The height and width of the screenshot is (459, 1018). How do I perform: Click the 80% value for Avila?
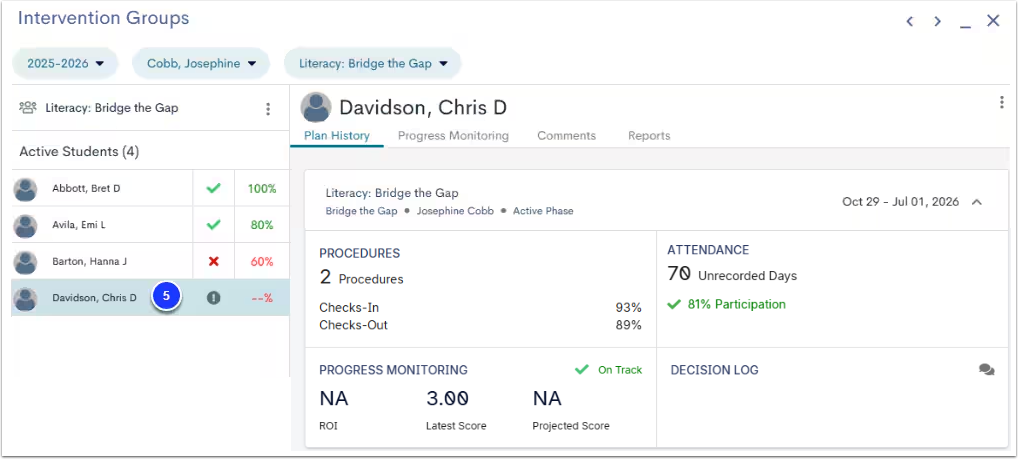point(262,225)
